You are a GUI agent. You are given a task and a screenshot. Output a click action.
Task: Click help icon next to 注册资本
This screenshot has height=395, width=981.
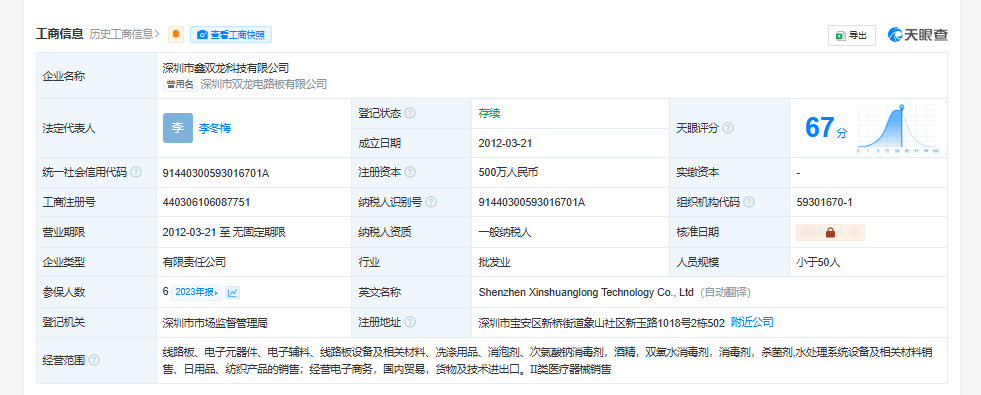point(410,172)
